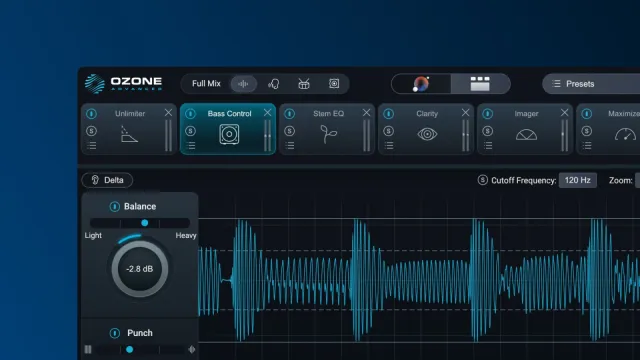Select the Clarity module
The height and width of the screenshot is (360, 640).
(x=426, y=129)
